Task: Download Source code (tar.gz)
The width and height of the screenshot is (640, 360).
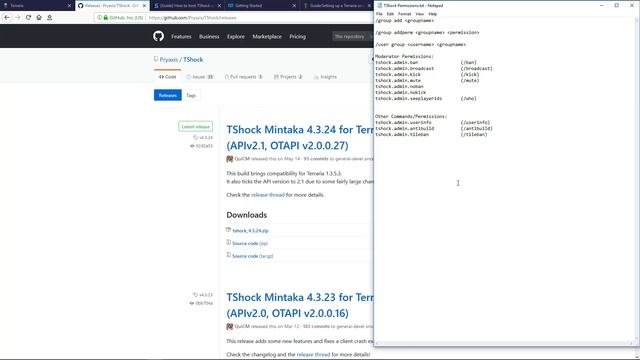Action: pyautogui.click(x=253, y=256)
